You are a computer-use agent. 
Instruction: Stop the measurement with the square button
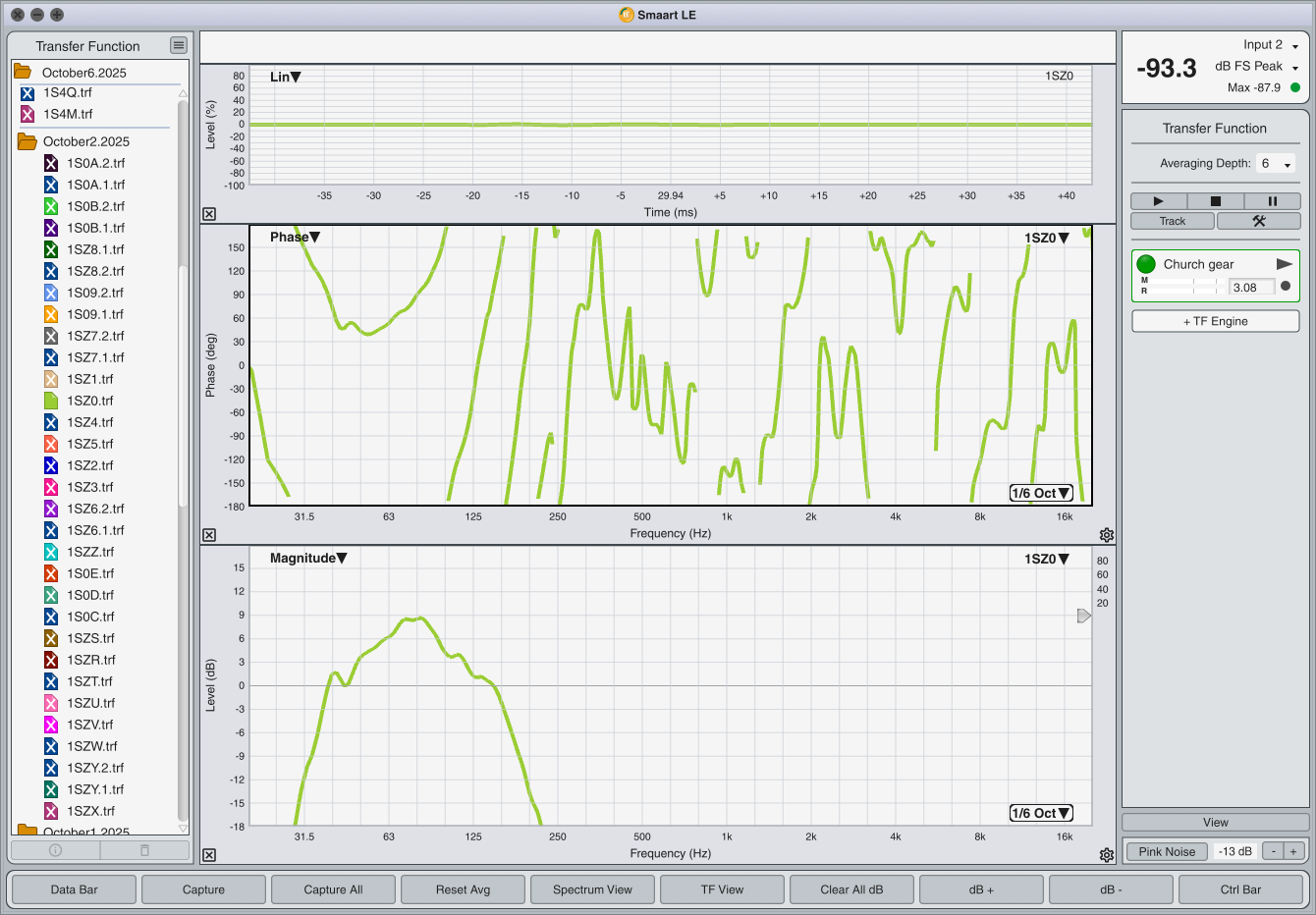click(x=1215, y=201)
